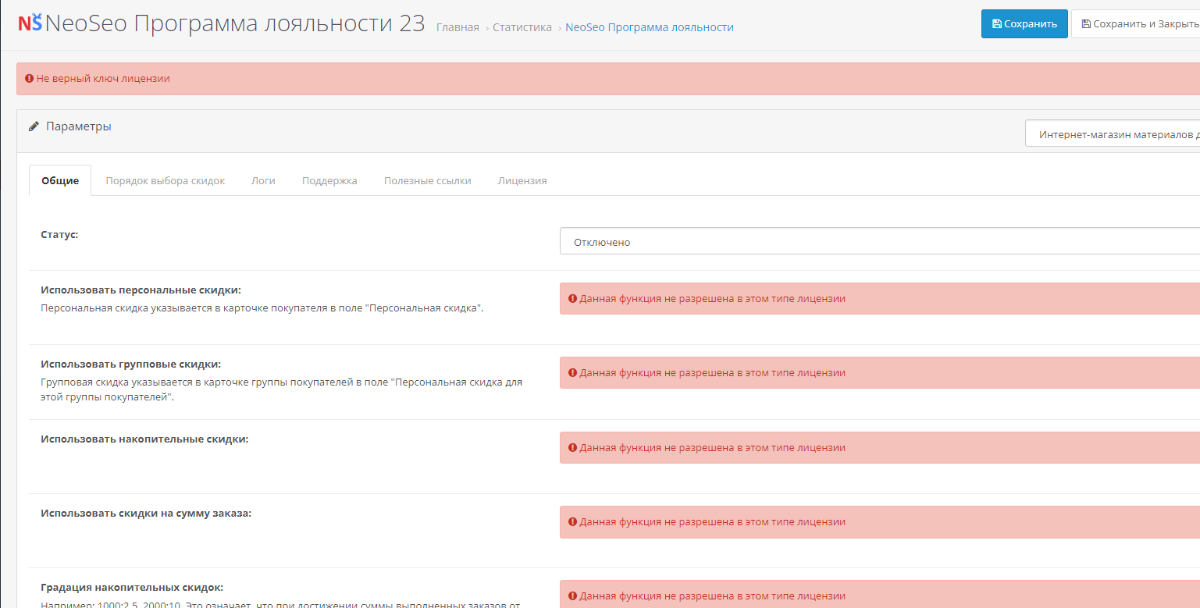This screenshot has width=1200, height=608.
Task: Click the Градация накопительных скидок label
Action: tap(132, 587)
